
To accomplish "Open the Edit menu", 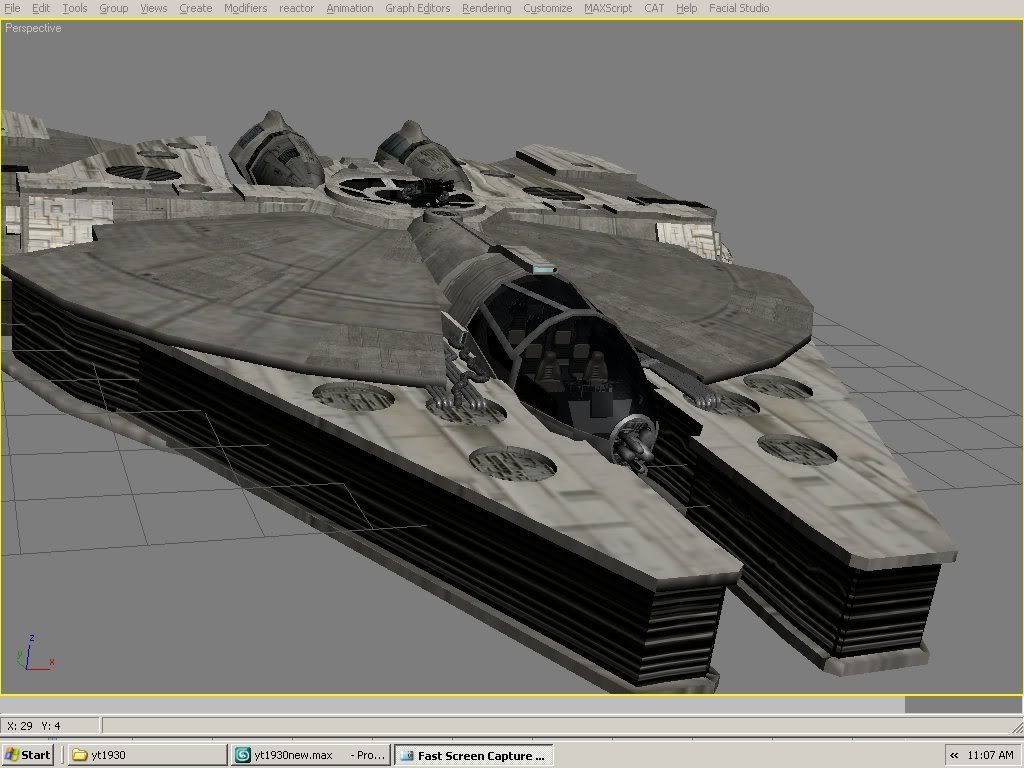I will point(40,8).
